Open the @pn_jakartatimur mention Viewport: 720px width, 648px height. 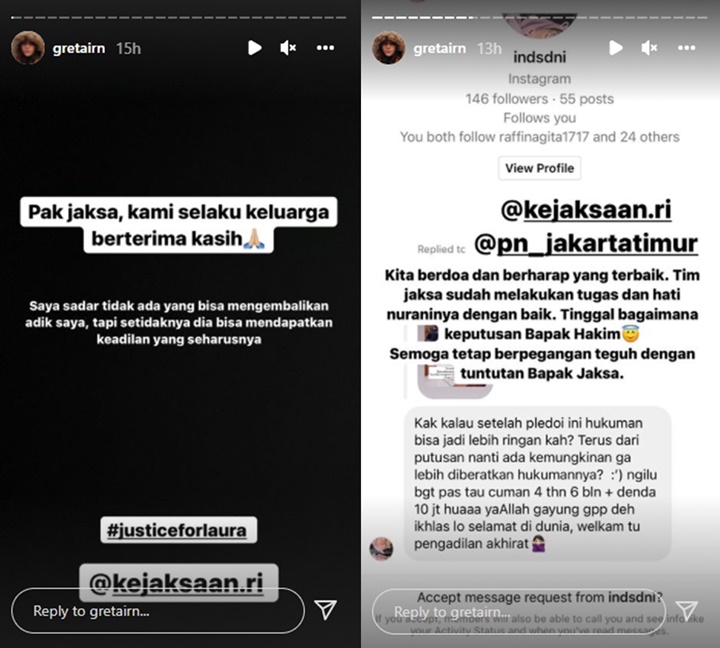coord(586,243)
